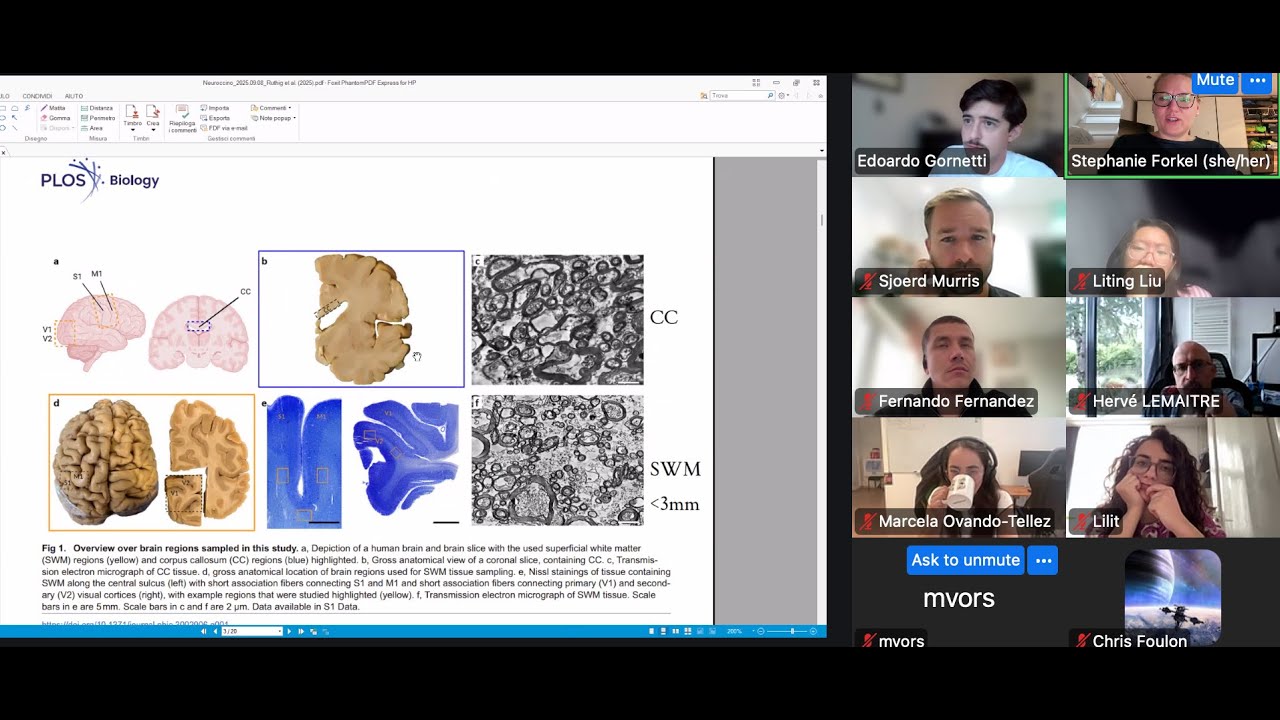
Task: Click the 200% zoom level value
Action: [x=734, y=631]
